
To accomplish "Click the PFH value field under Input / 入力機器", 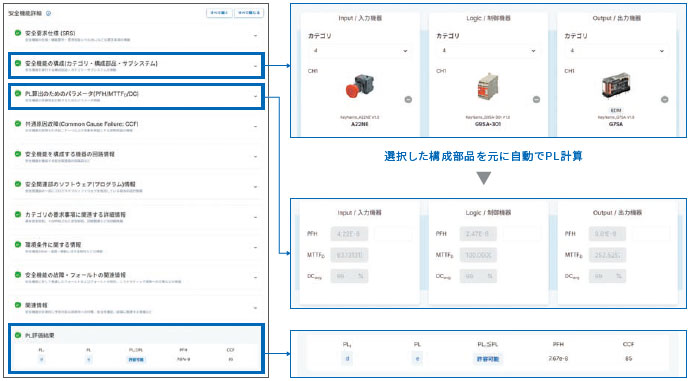I will 350,234.
